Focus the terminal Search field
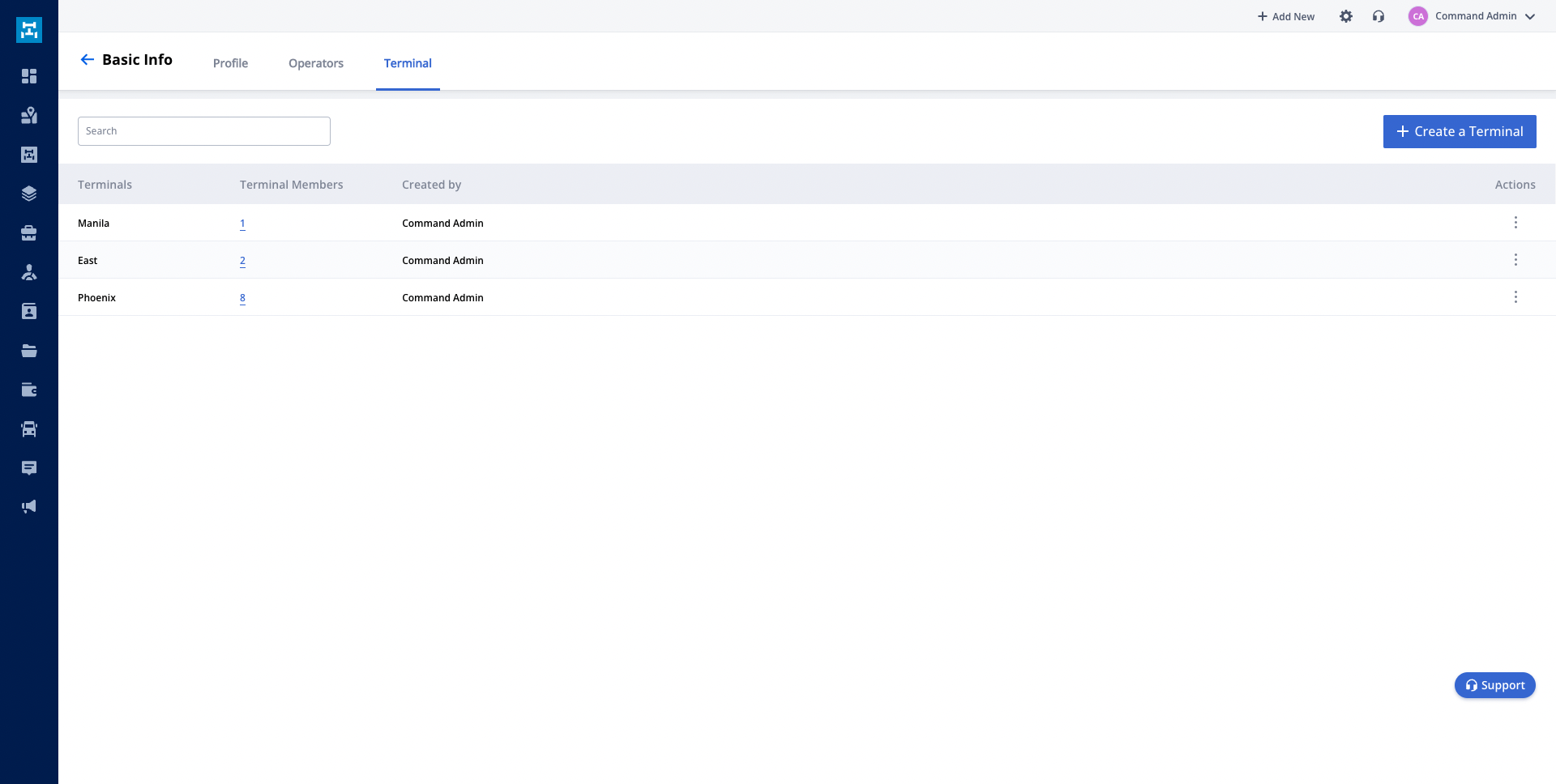The width and height of the screenshot is (1556, 784). click(204, 131)
